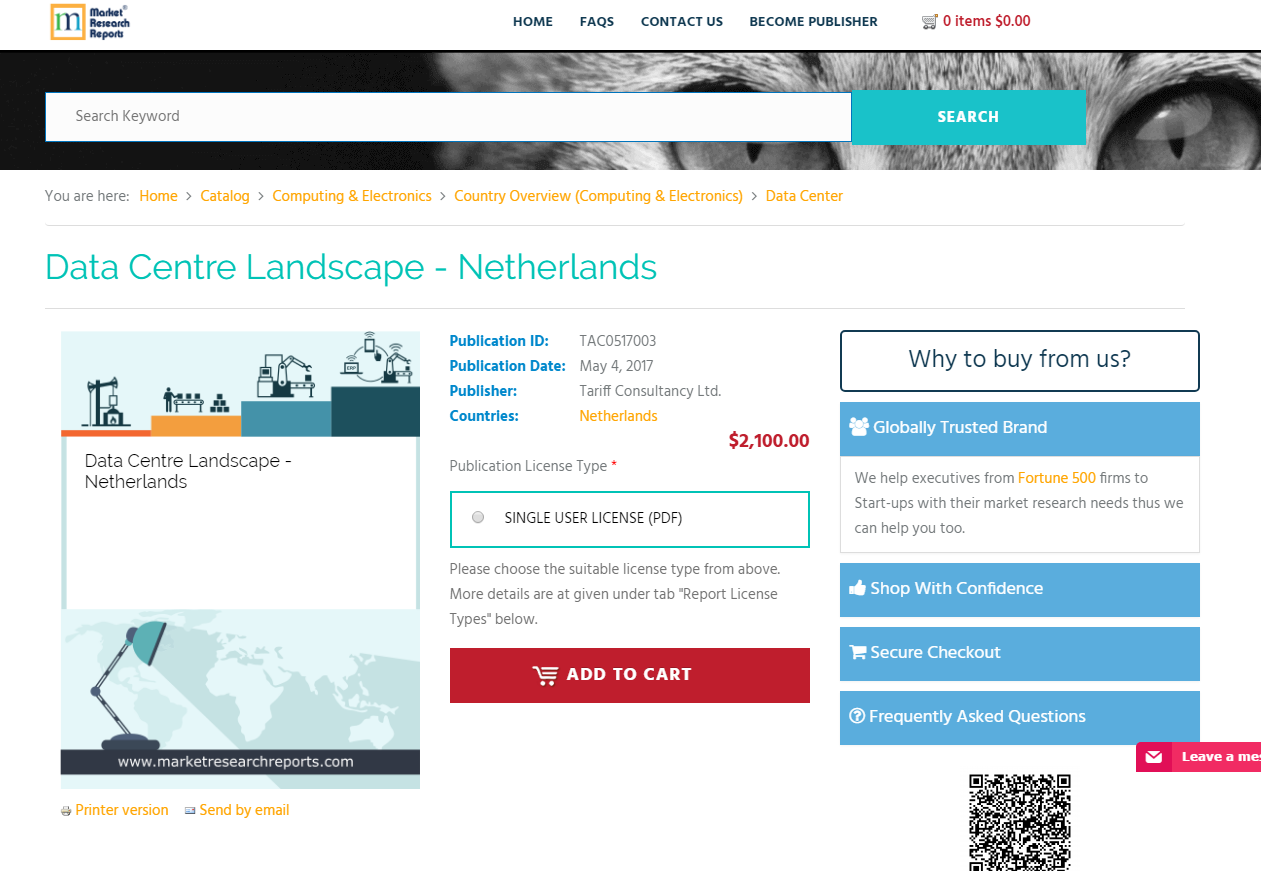The height and width of the screenshot is (871, 1261).
Task: Open the Data Centre Landscape cover thumbnail
Action: 240,560
